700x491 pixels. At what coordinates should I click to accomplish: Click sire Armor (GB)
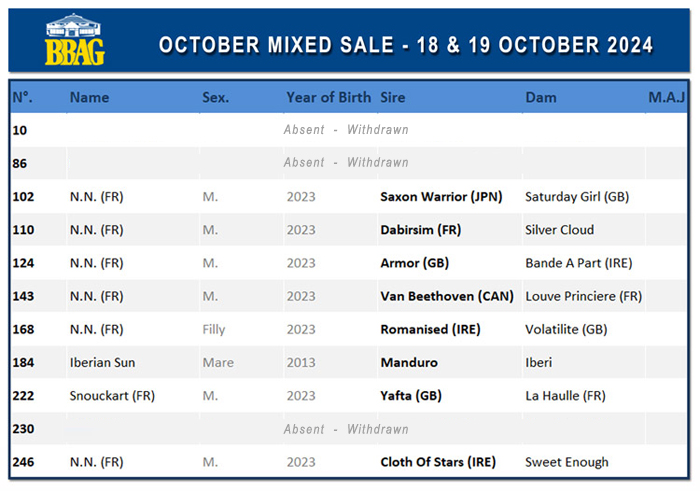click(x=414, y=263)
